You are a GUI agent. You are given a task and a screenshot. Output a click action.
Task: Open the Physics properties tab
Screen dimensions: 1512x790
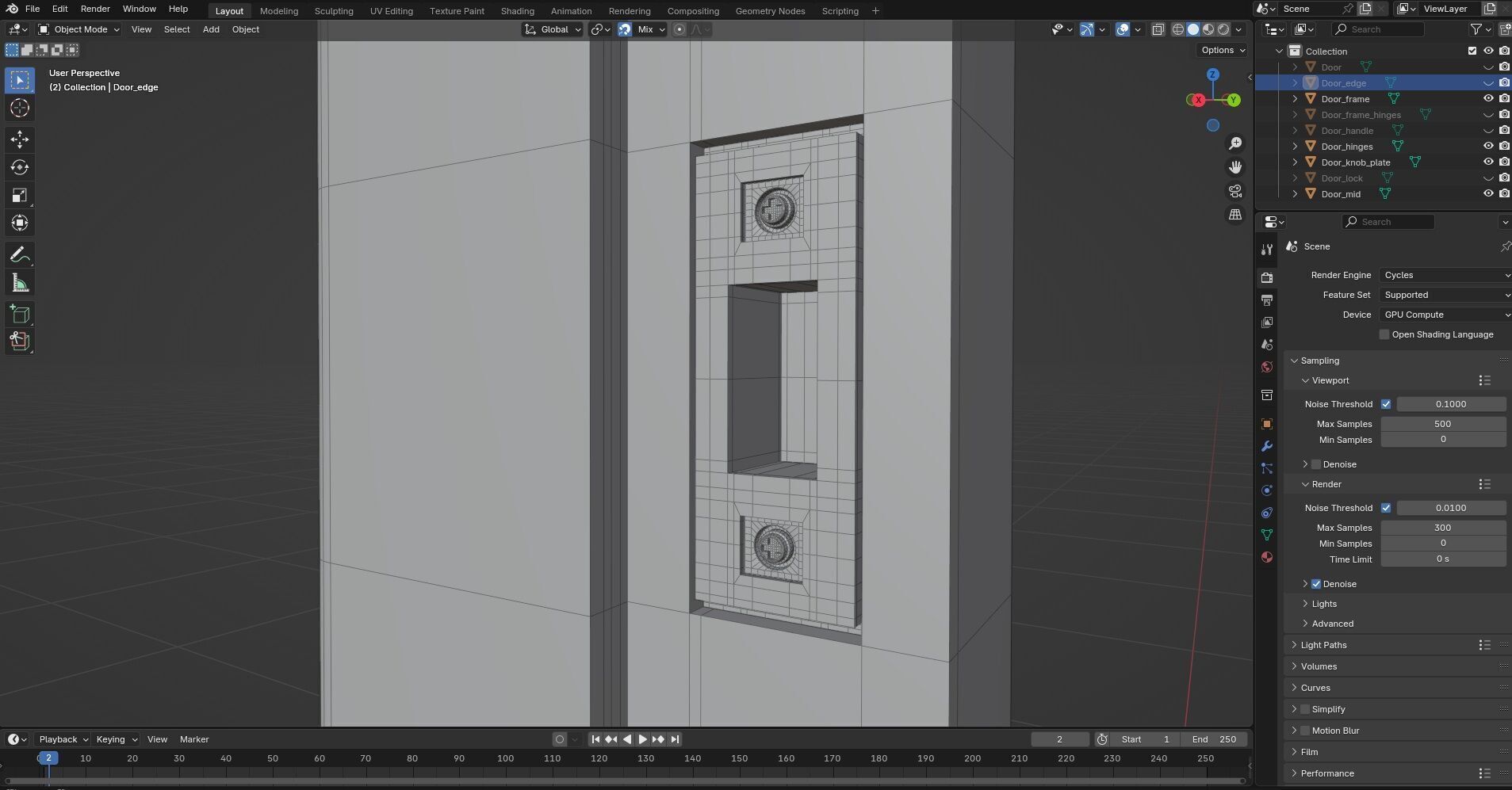pos(1267,490)
